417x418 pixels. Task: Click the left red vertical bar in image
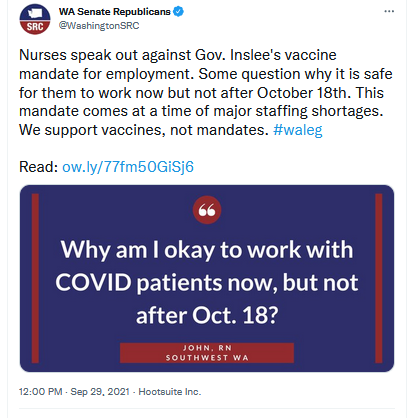[x=35, y=278]
